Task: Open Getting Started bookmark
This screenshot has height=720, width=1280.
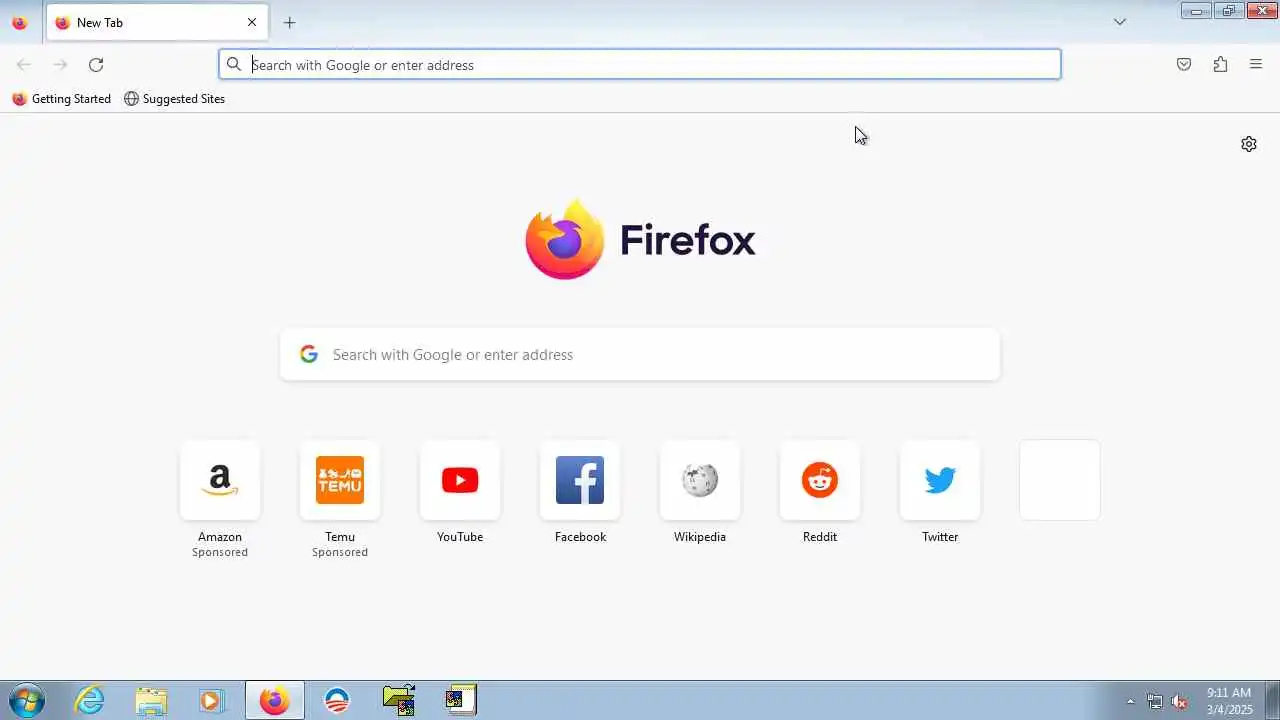Action: (62, 99)
